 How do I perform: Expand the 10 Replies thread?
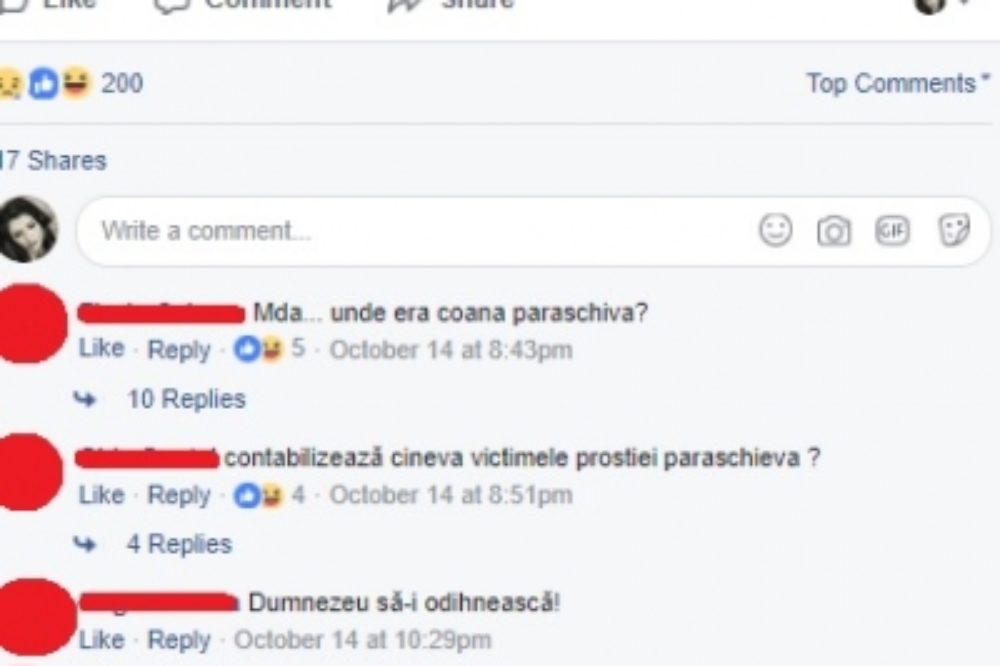186,399
